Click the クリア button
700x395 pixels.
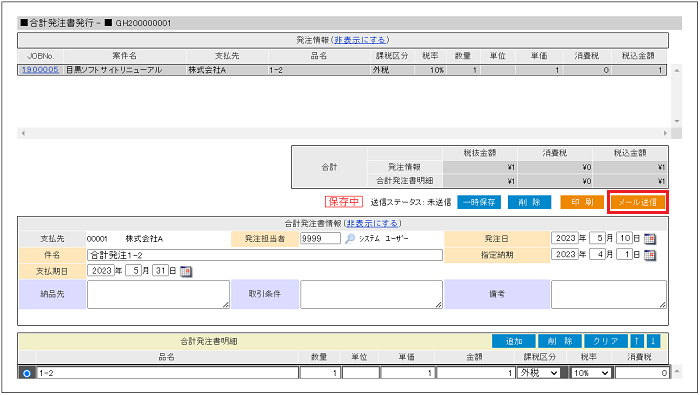606,341
